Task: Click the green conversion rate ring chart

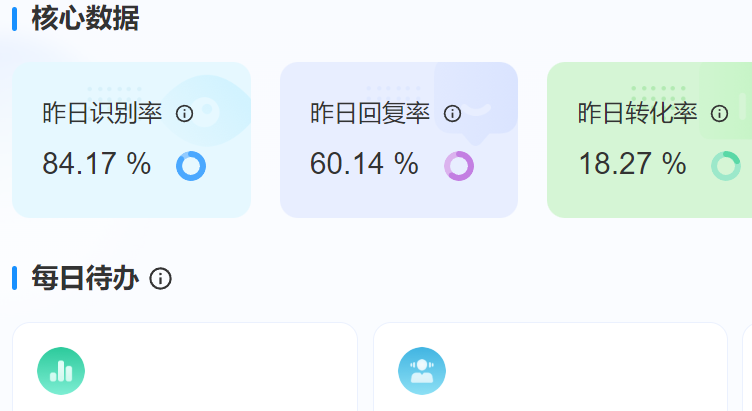Action: [726, 165]
